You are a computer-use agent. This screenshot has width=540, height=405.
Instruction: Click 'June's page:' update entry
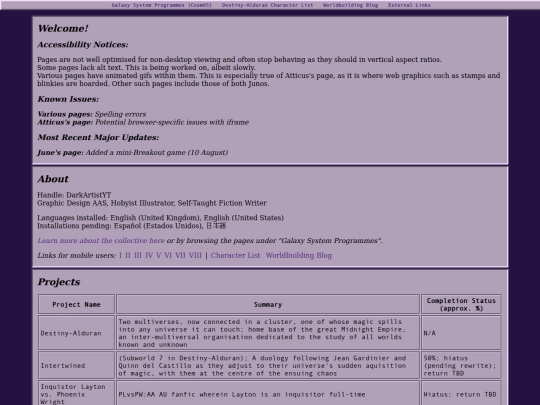click(x=133, y=153)
